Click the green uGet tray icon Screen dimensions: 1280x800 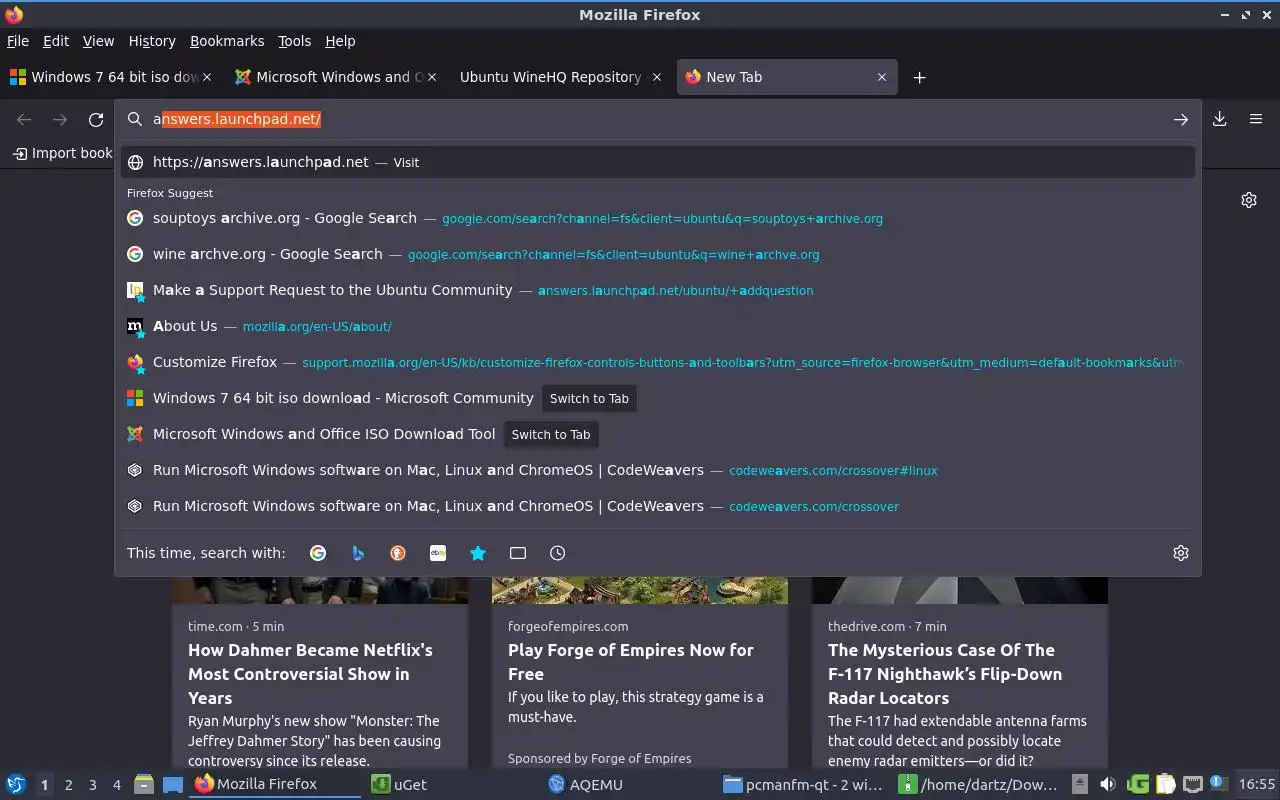pos(1137,784)
